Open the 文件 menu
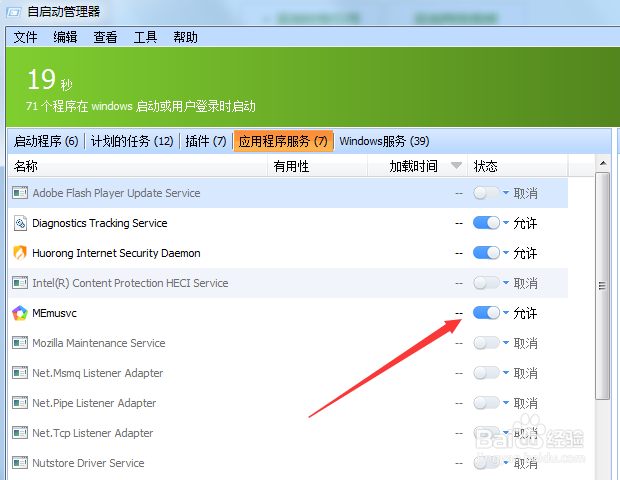620x480 pixels. pos(25,38)
